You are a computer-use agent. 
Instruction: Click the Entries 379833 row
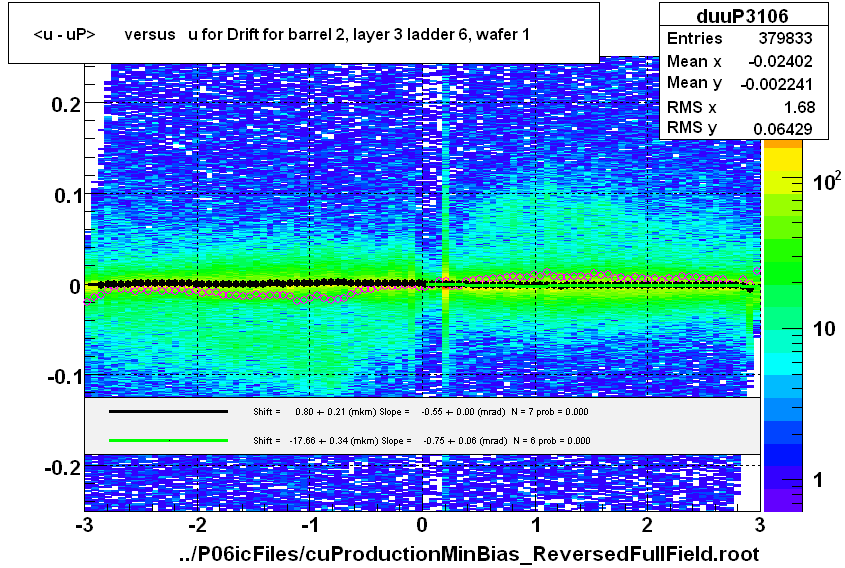click(739, 38)
